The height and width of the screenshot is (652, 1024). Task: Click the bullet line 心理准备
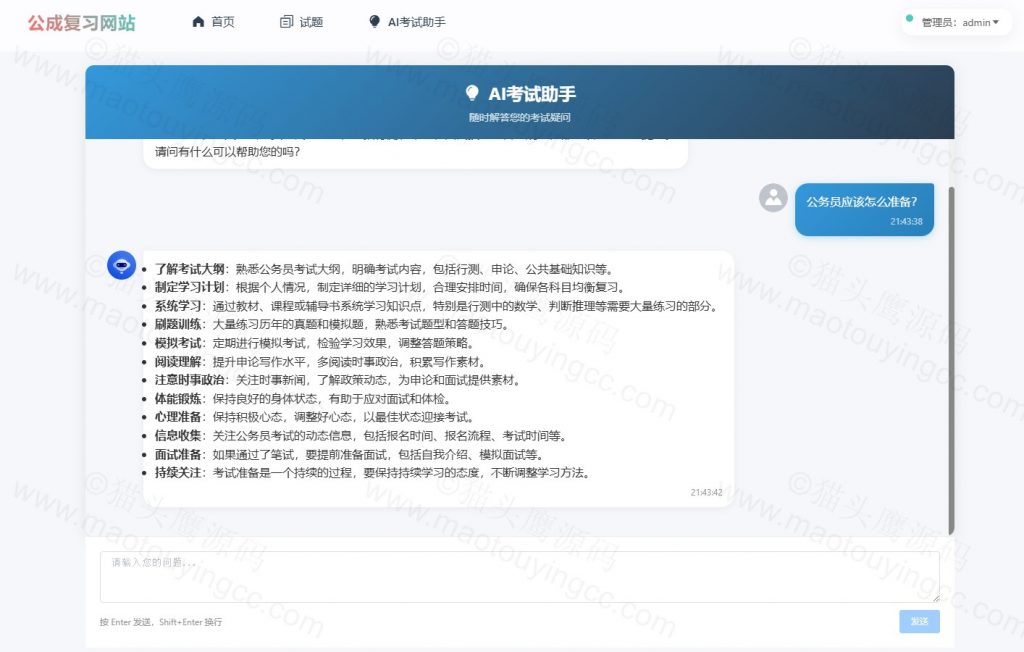coord(314,417)
